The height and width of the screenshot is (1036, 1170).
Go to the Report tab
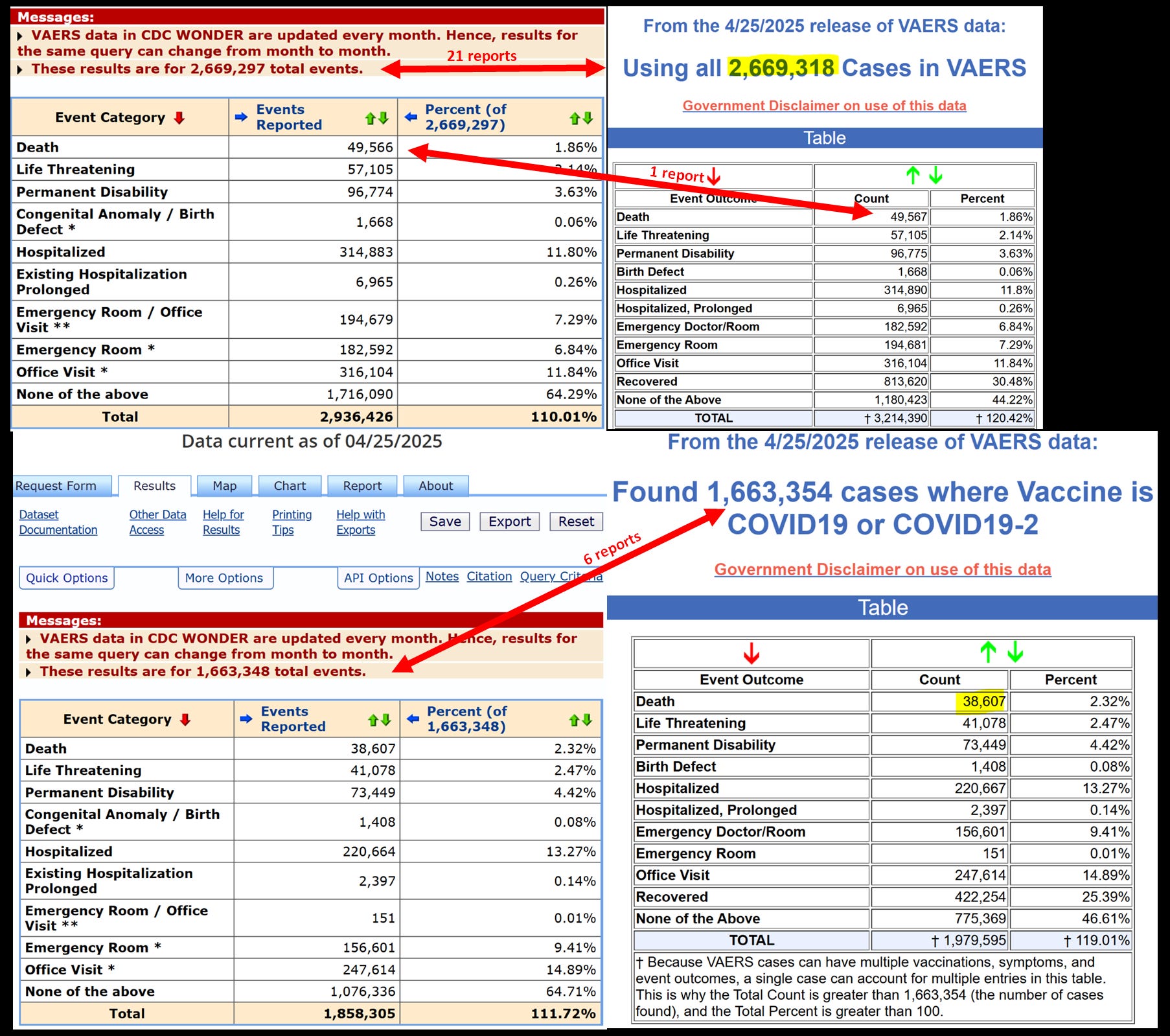coord(362,486)
